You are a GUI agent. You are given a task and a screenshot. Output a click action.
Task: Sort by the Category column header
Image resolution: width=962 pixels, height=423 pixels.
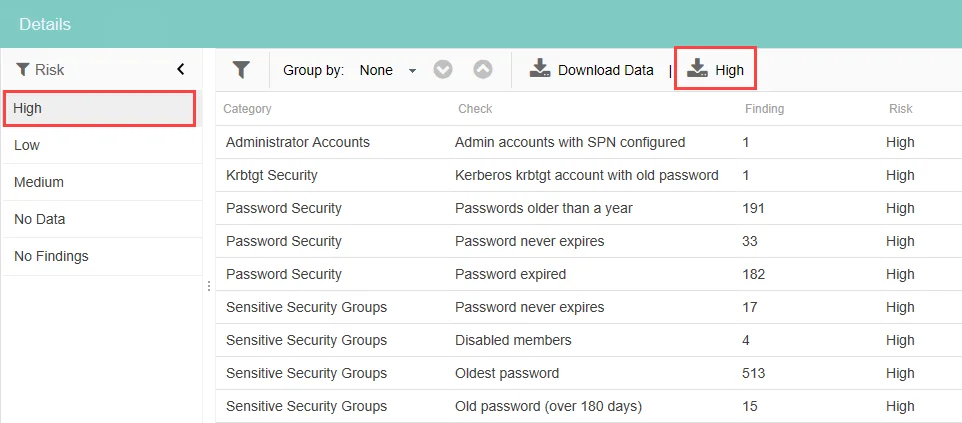[247, 109]
